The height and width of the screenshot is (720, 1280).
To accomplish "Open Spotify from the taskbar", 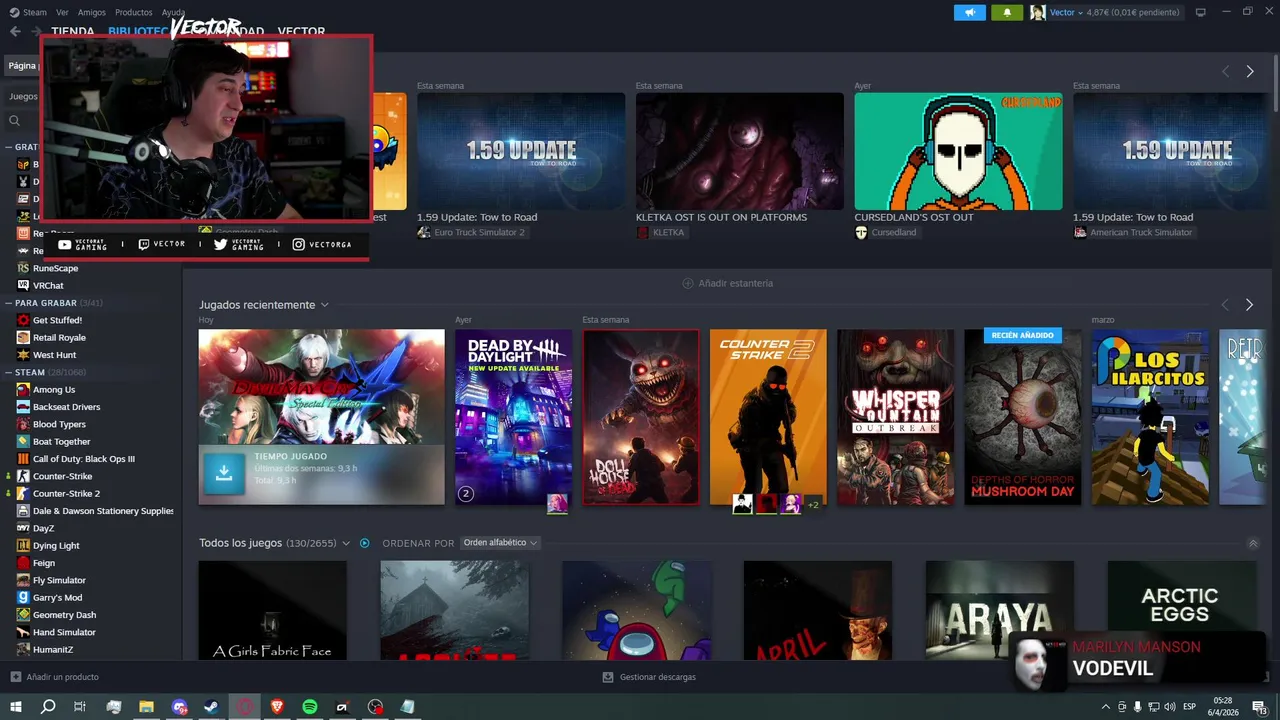I will point(310,707).
